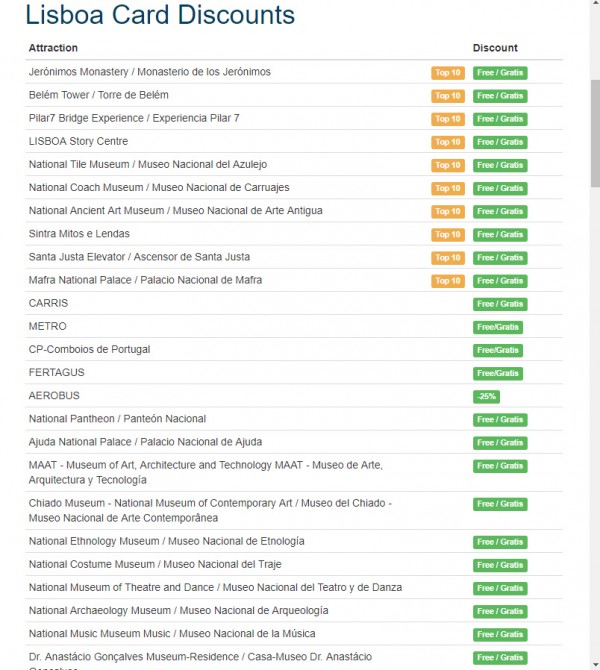Screen dimensions: 600x670
Task: Click the Top 10 badge for LISBOA Story Centre
Action: [447, 142]
